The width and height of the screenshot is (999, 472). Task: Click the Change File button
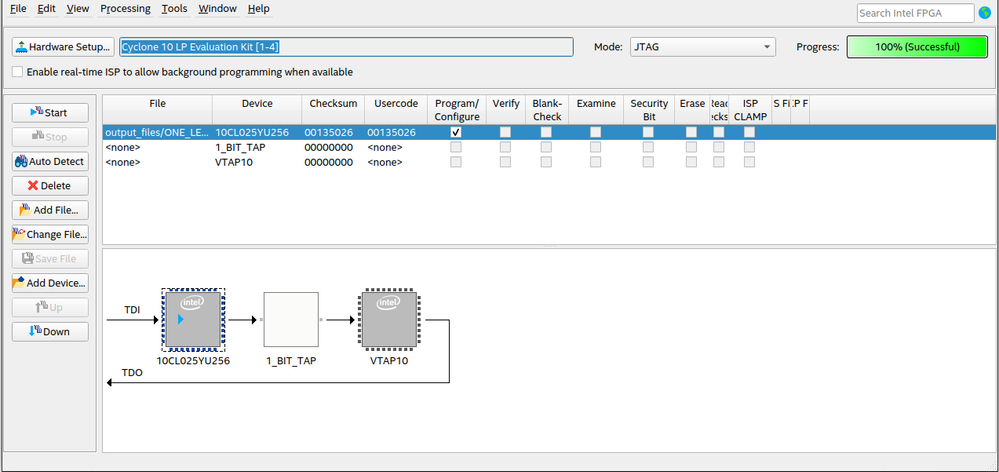50,235
